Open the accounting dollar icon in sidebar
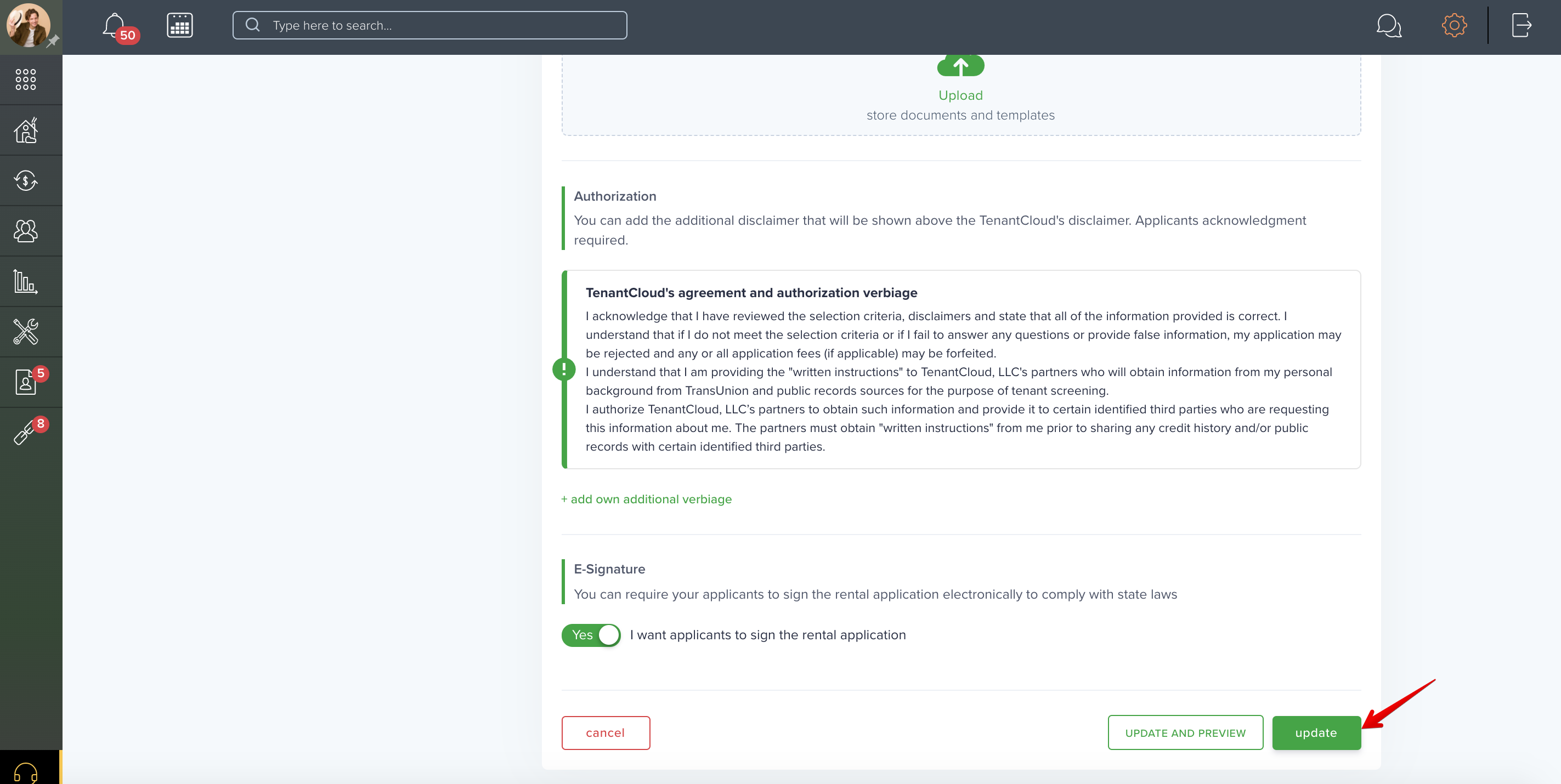Image resolution: width=1561 pixels, height=784 pixels. click(x=25, y=180)
